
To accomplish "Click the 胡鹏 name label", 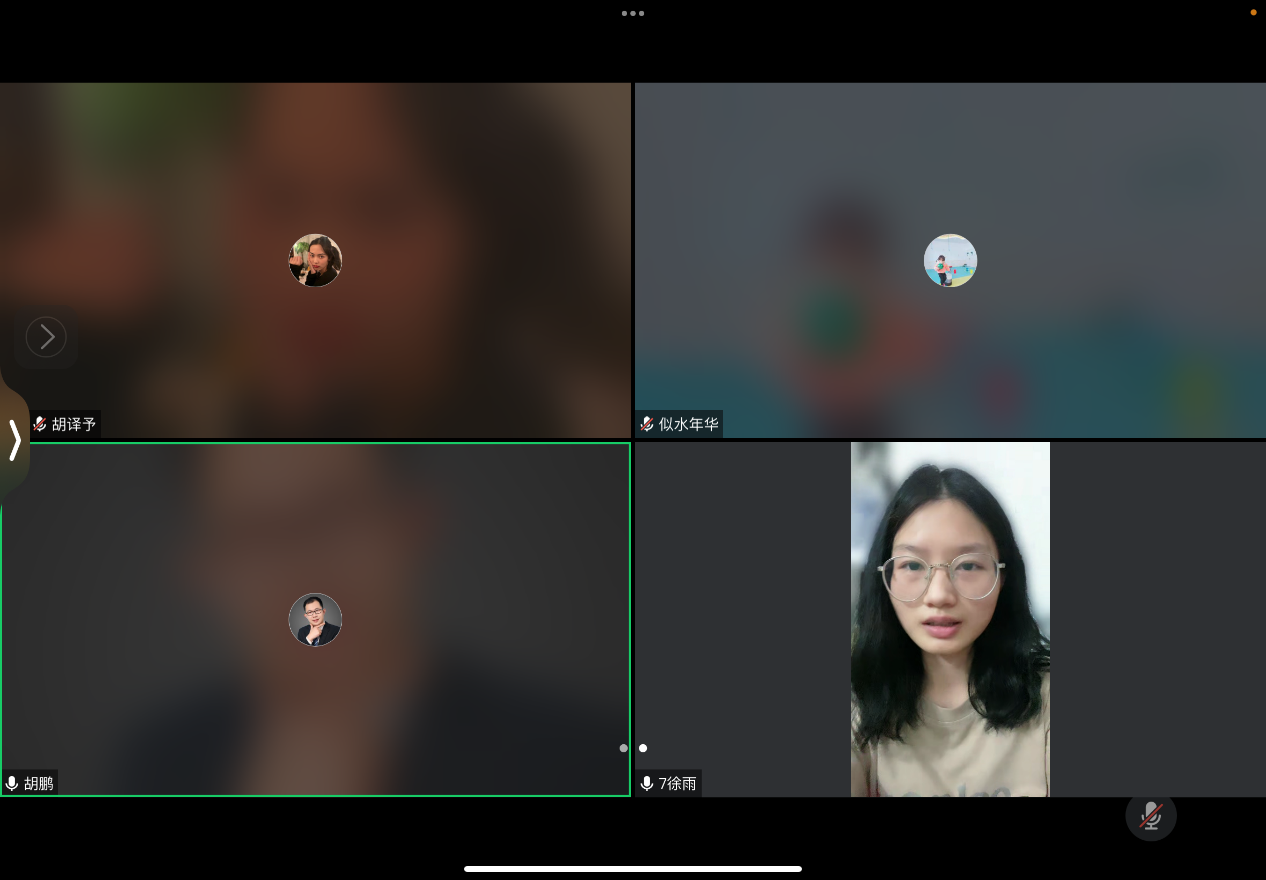I will tap(38, 783).
